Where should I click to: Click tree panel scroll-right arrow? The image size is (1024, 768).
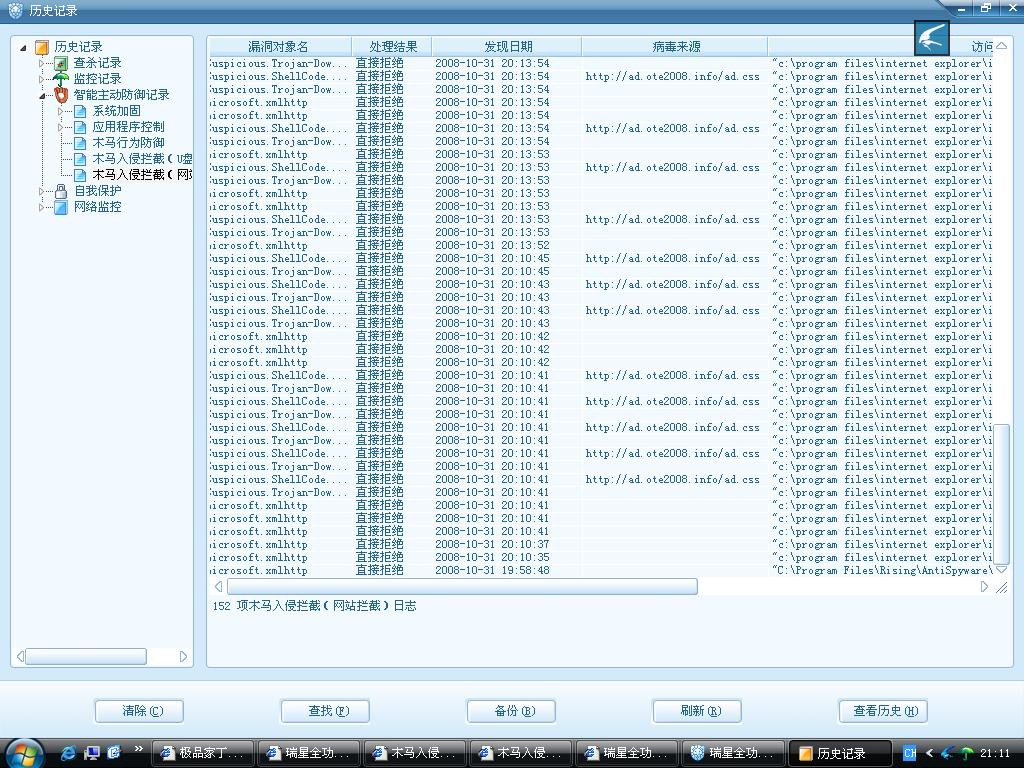(184, 656)
